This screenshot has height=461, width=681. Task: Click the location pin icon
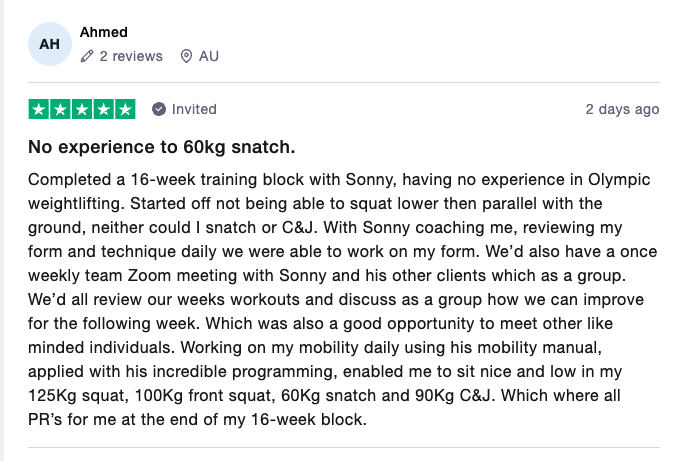186,56
